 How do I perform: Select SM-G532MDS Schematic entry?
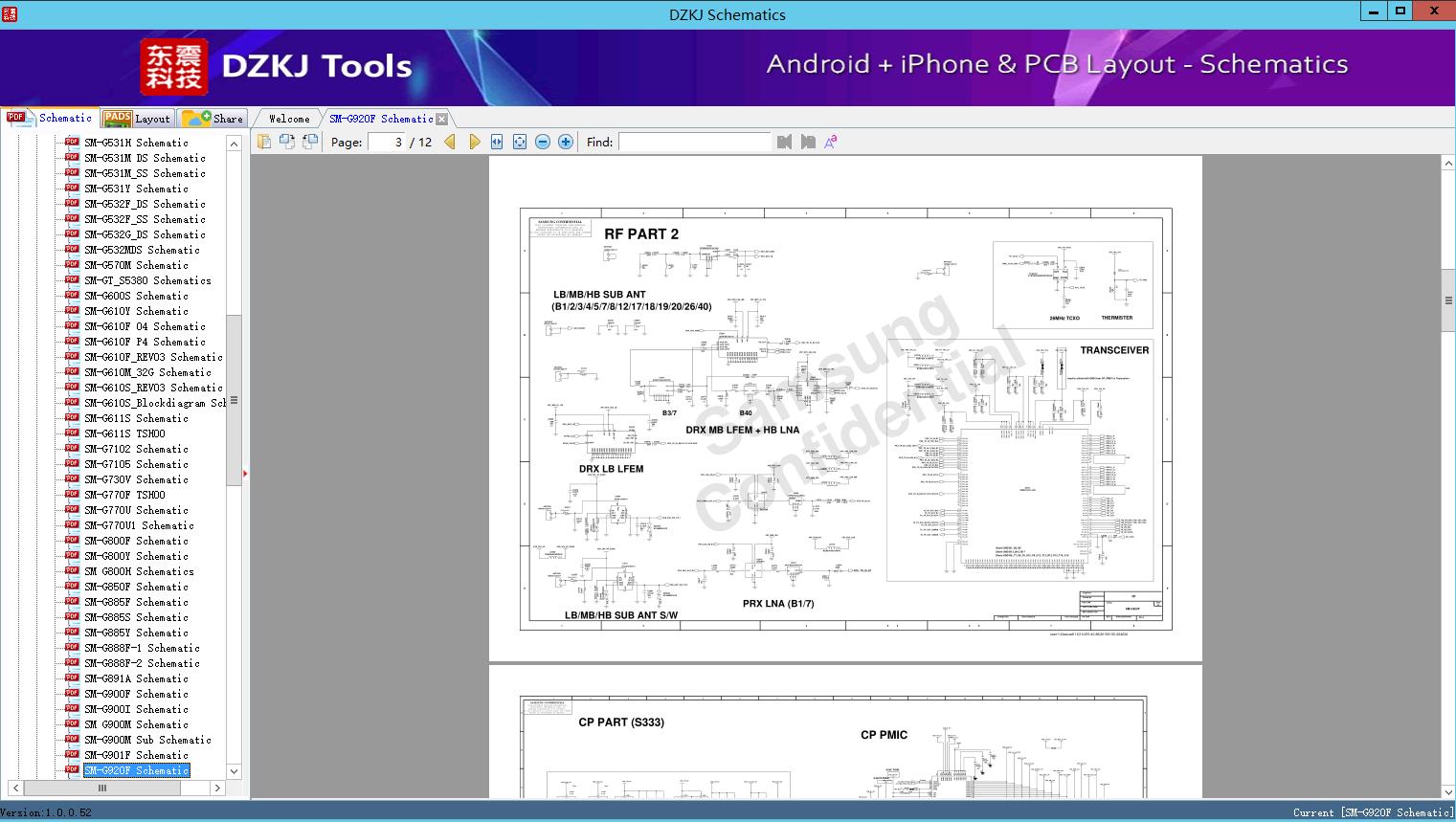click(x=142, y=250)
